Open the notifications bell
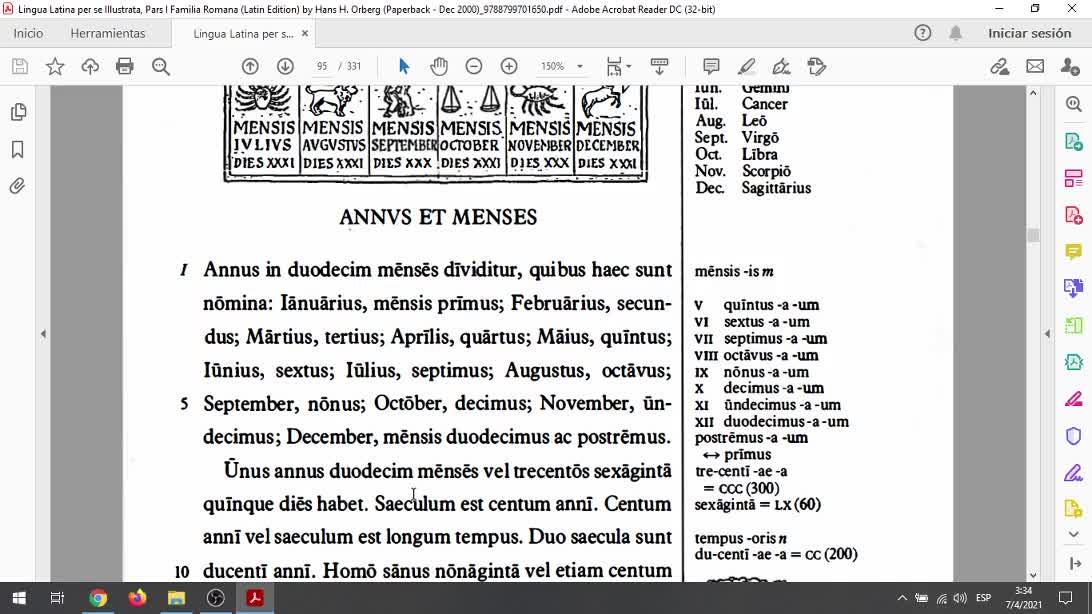Viewport: 1092px width, 614px height. [x=956, y=33]
